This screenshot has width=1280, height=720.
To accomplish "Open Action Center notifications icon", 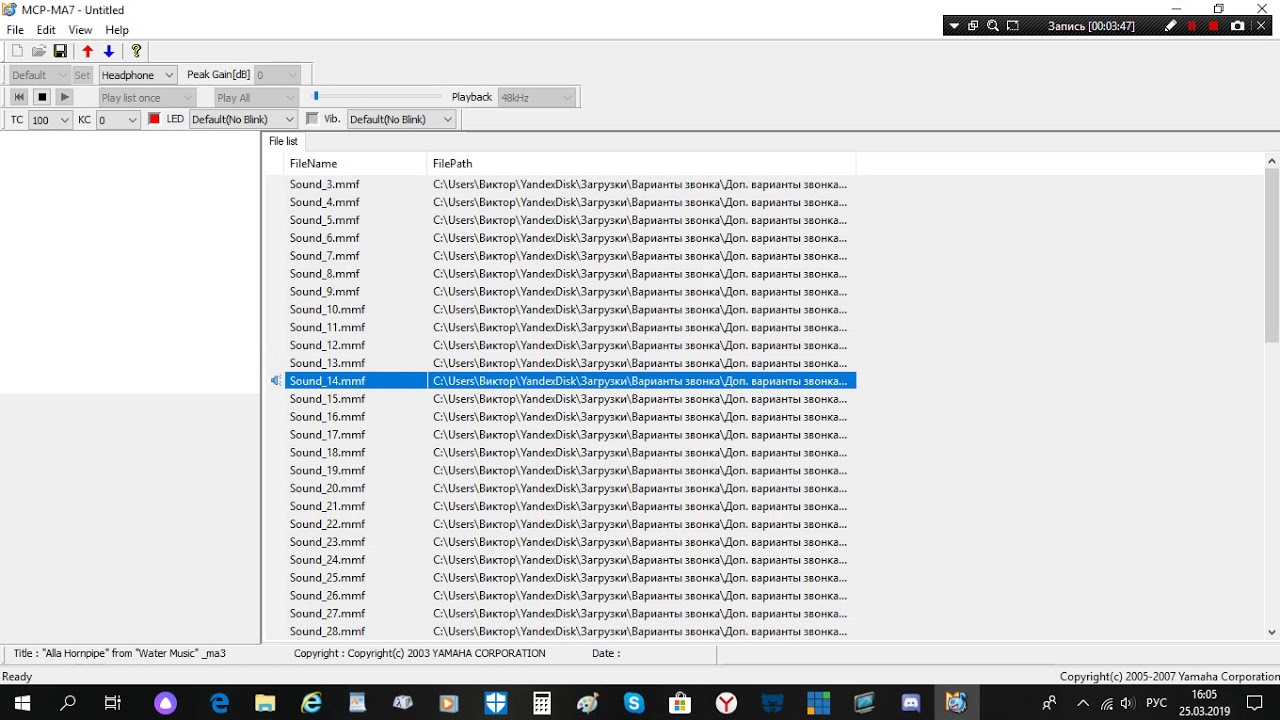I will pyautogui.click(x=1255, y=703).
